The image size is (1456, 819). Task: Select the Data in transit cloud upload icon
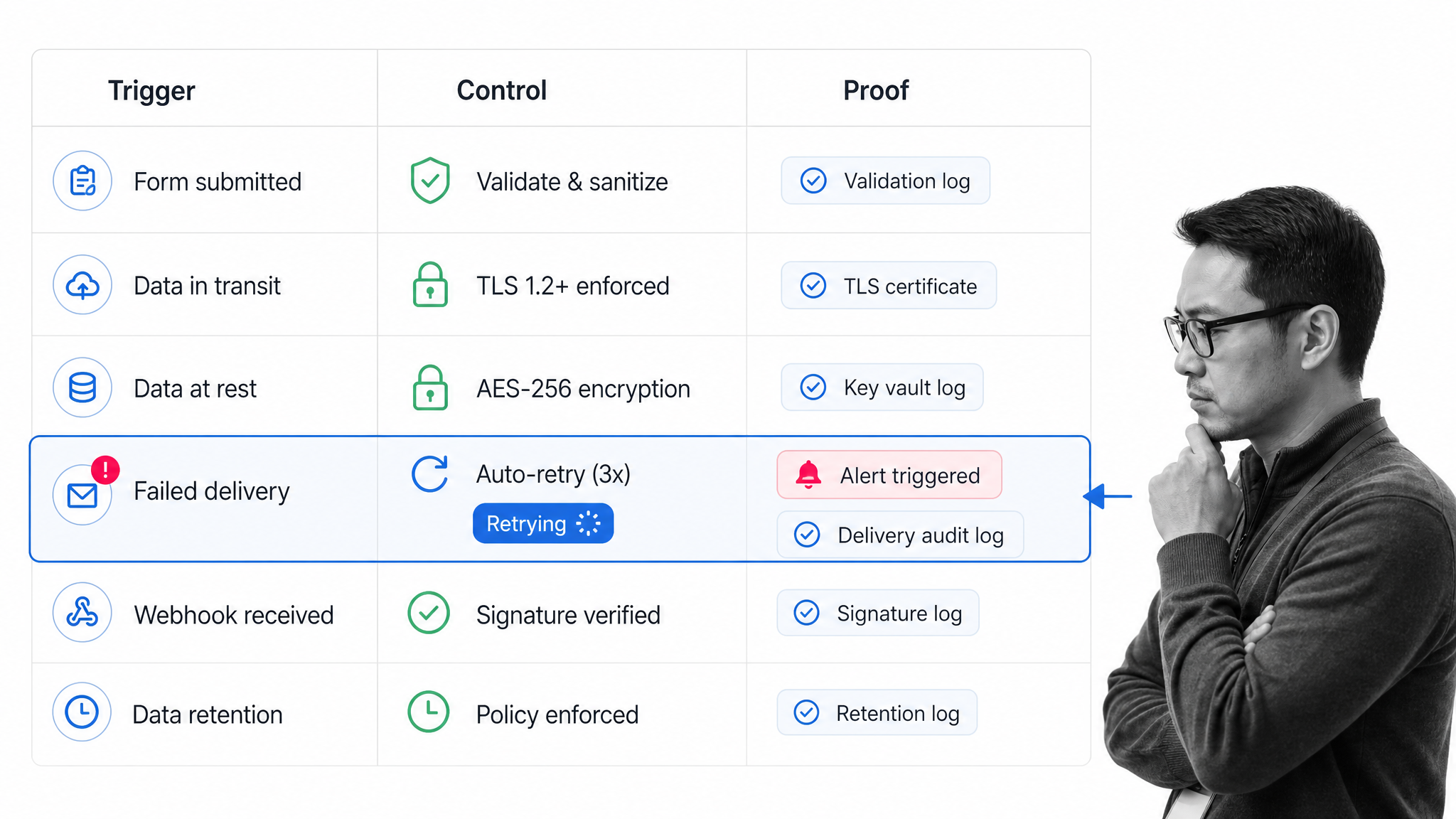point(82,285)
